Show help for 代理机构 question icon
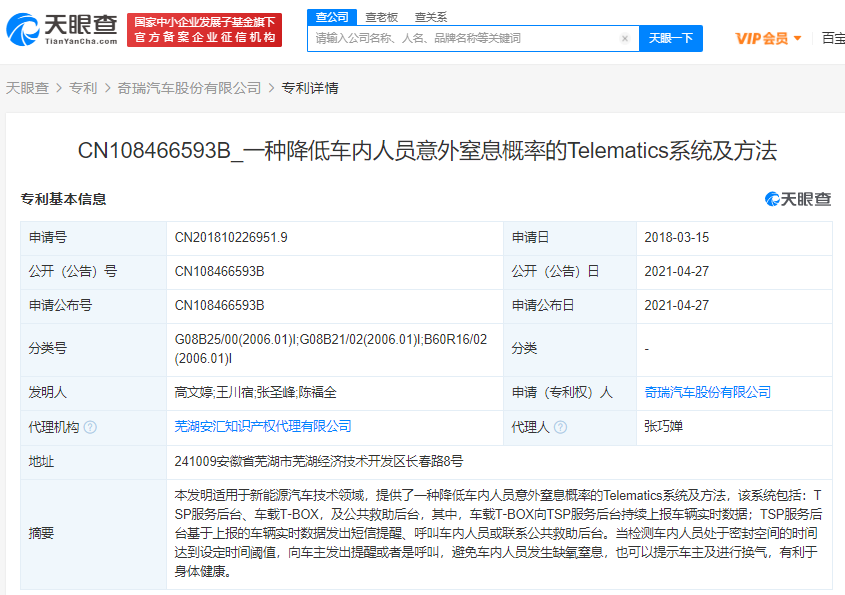Viewport: 845px width, 595px height. point(91,427)
